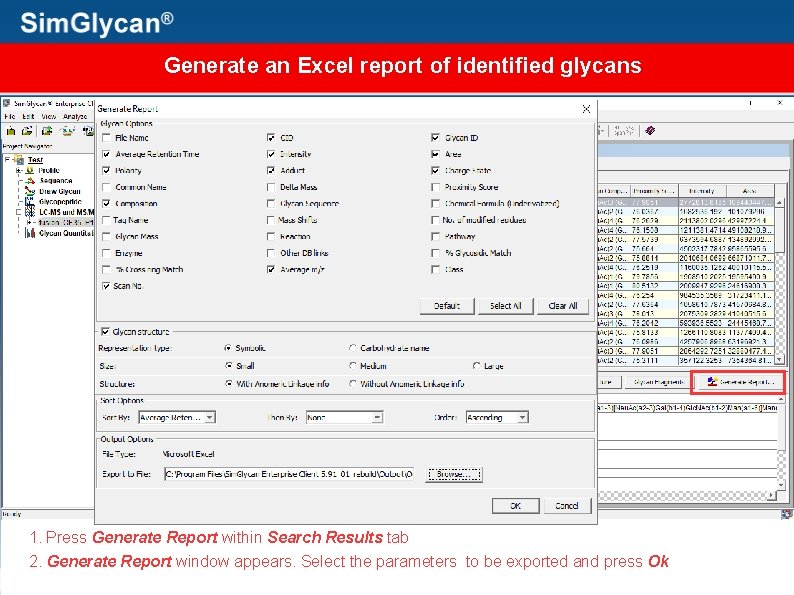The width and height of the screenshot is (794, 595).
Task: Select the Medium size radio button
Action: point(352,366)
